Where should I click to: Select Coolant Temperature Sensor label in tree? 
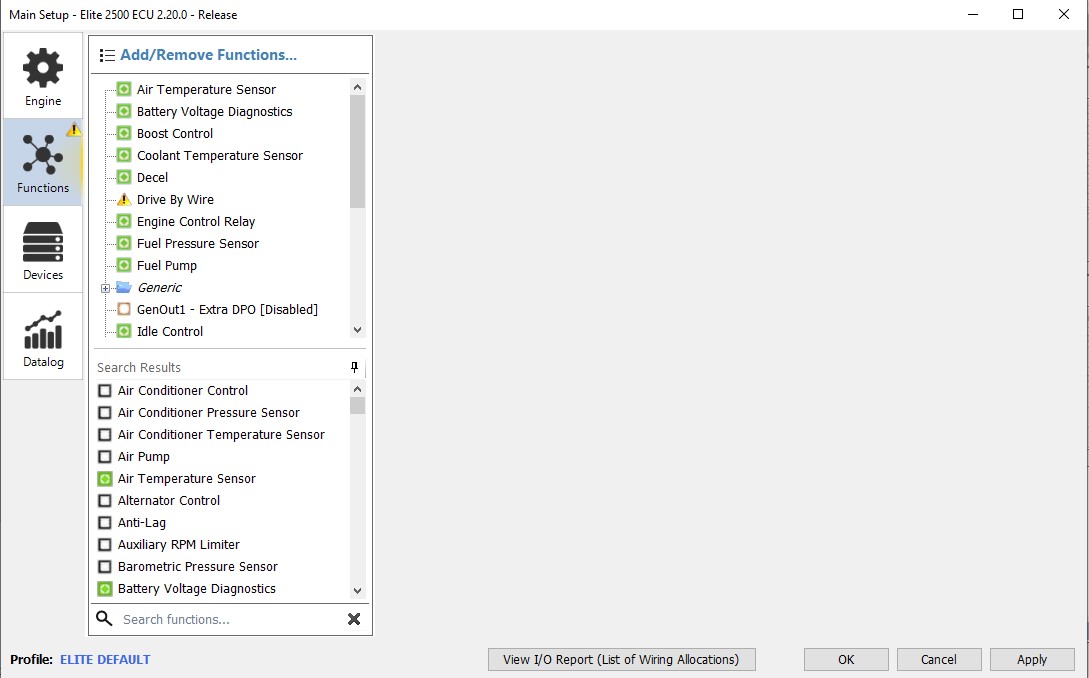coord(219,156)
